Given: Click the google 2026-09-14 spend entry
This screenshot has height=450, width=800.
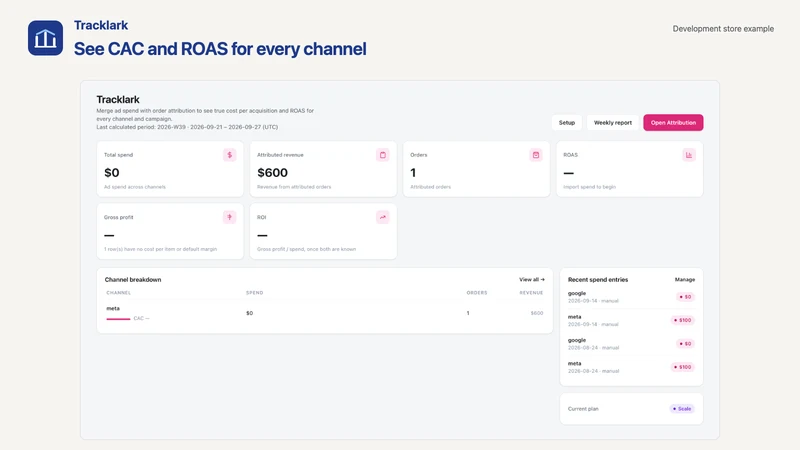Looking at the screenshot, I should [631, 297].
